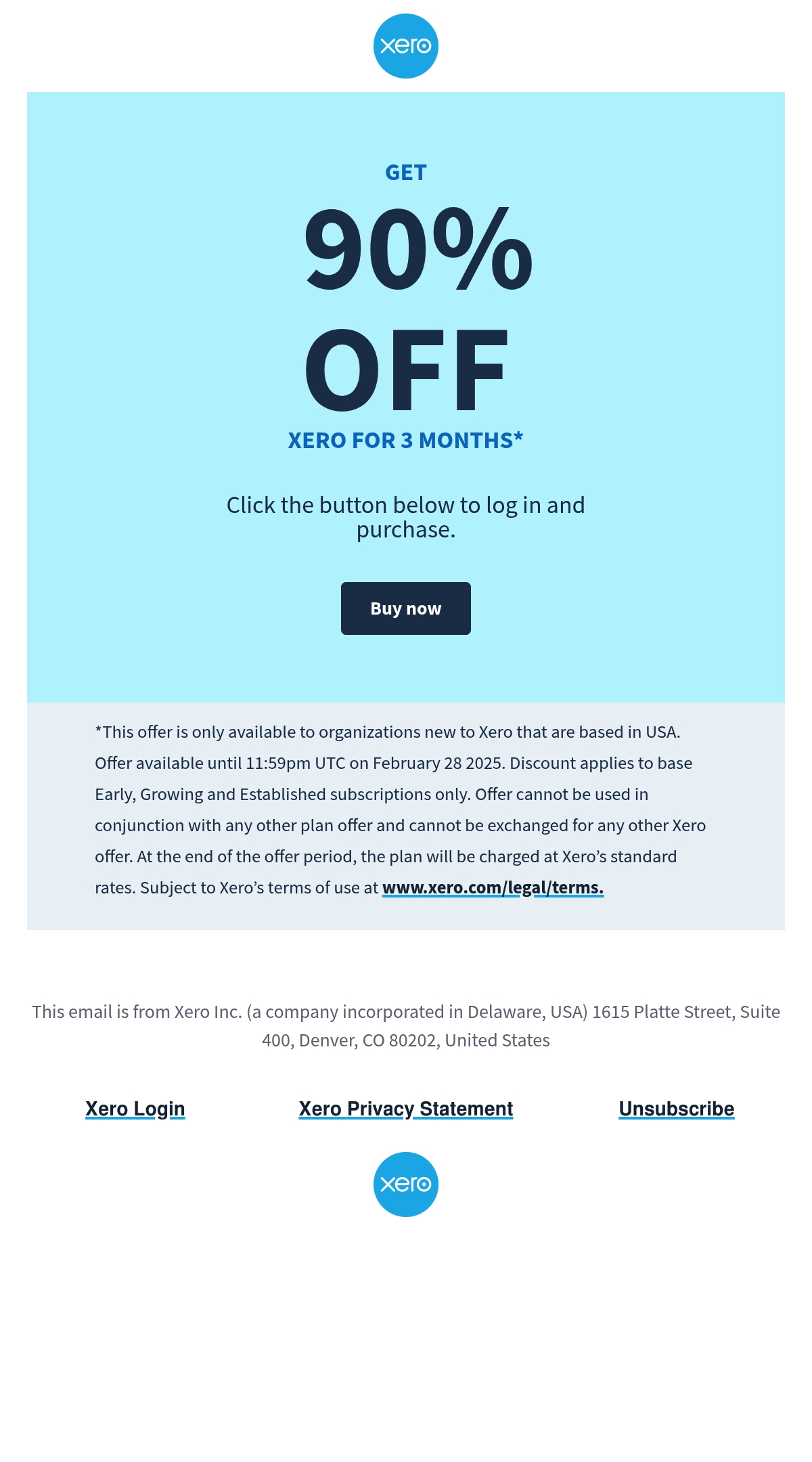
Task: Click the Xero logo in the footer
Action: [x=406, y=1184]
